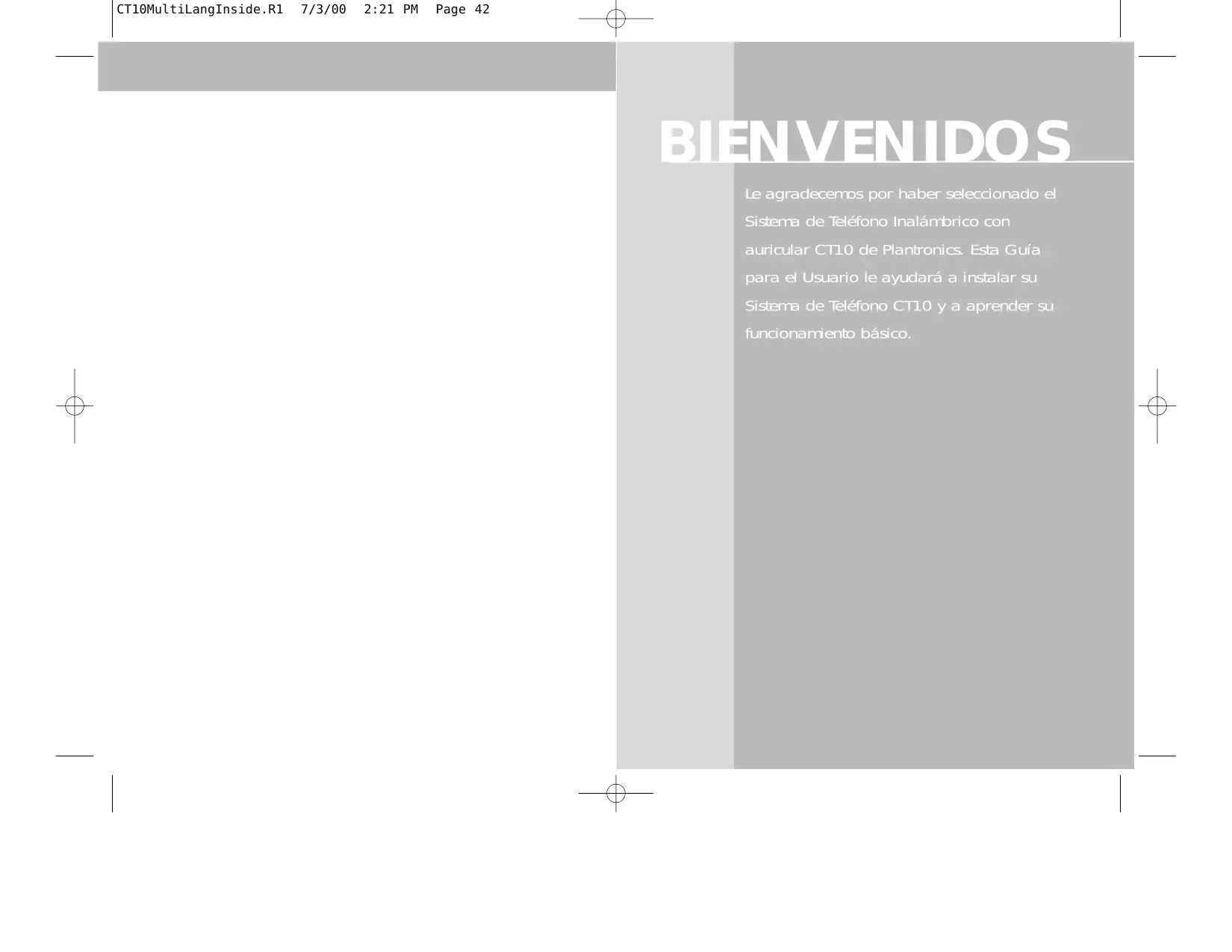1232x952 pixels.
Task: Click the line starting "Le agradecemos por haber"
Action: (x=900, y=194)
